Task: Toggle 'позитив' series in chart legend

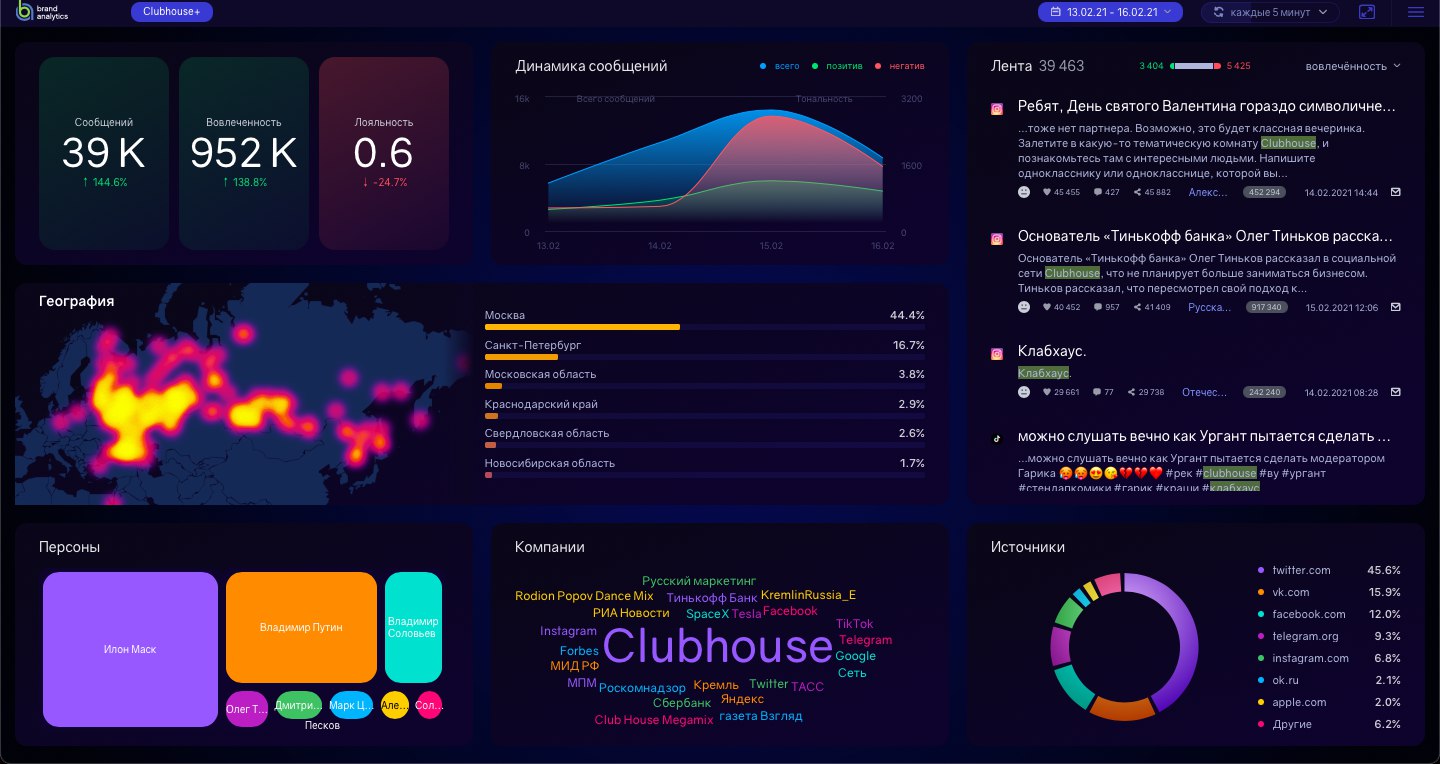Action: point(837,66)
